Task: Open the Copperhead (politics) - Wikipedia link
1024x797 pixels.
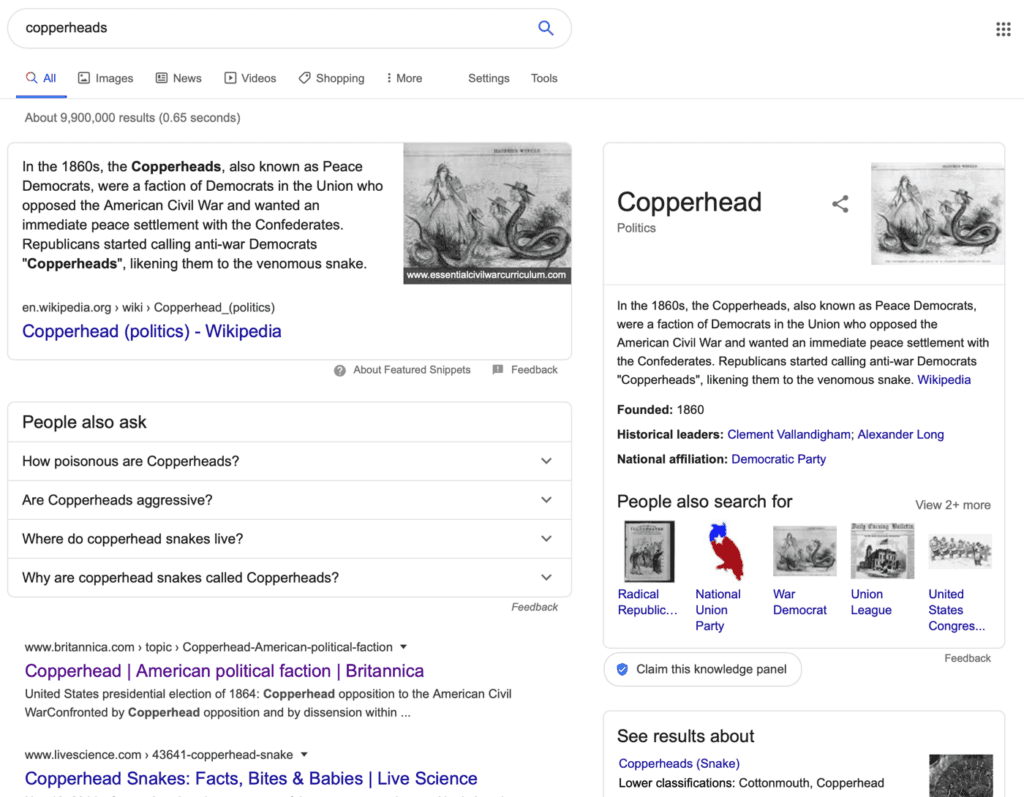Action: coord(152,331)
